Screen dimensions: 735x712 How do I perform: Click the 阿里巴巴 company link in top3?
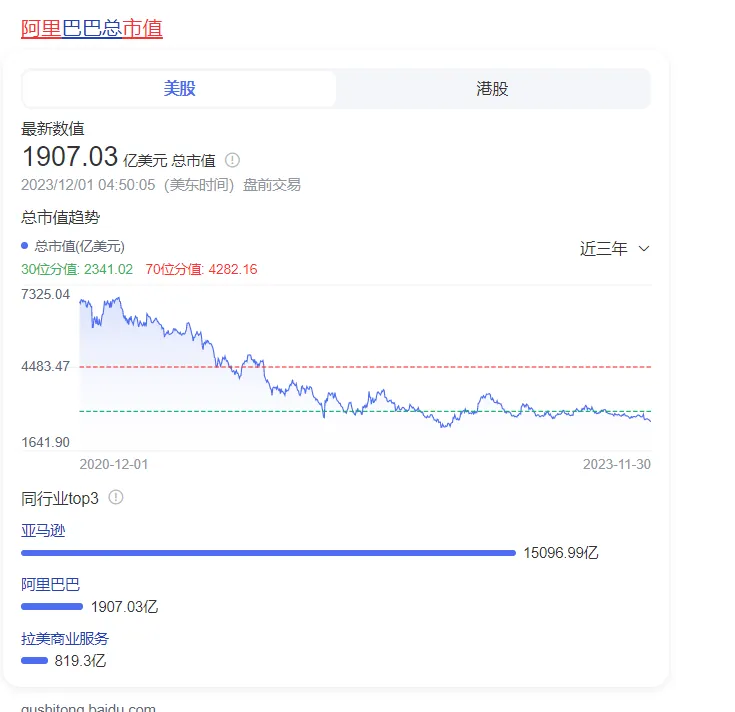(x=50, y=585)
